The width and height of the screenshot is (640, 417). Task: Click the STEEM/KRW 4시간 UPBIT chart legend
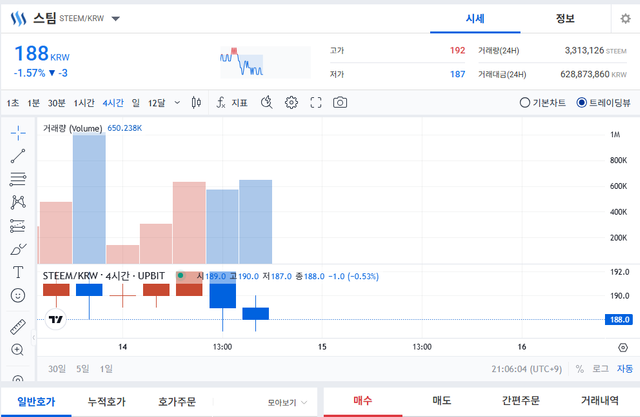(x=104, y=276)
